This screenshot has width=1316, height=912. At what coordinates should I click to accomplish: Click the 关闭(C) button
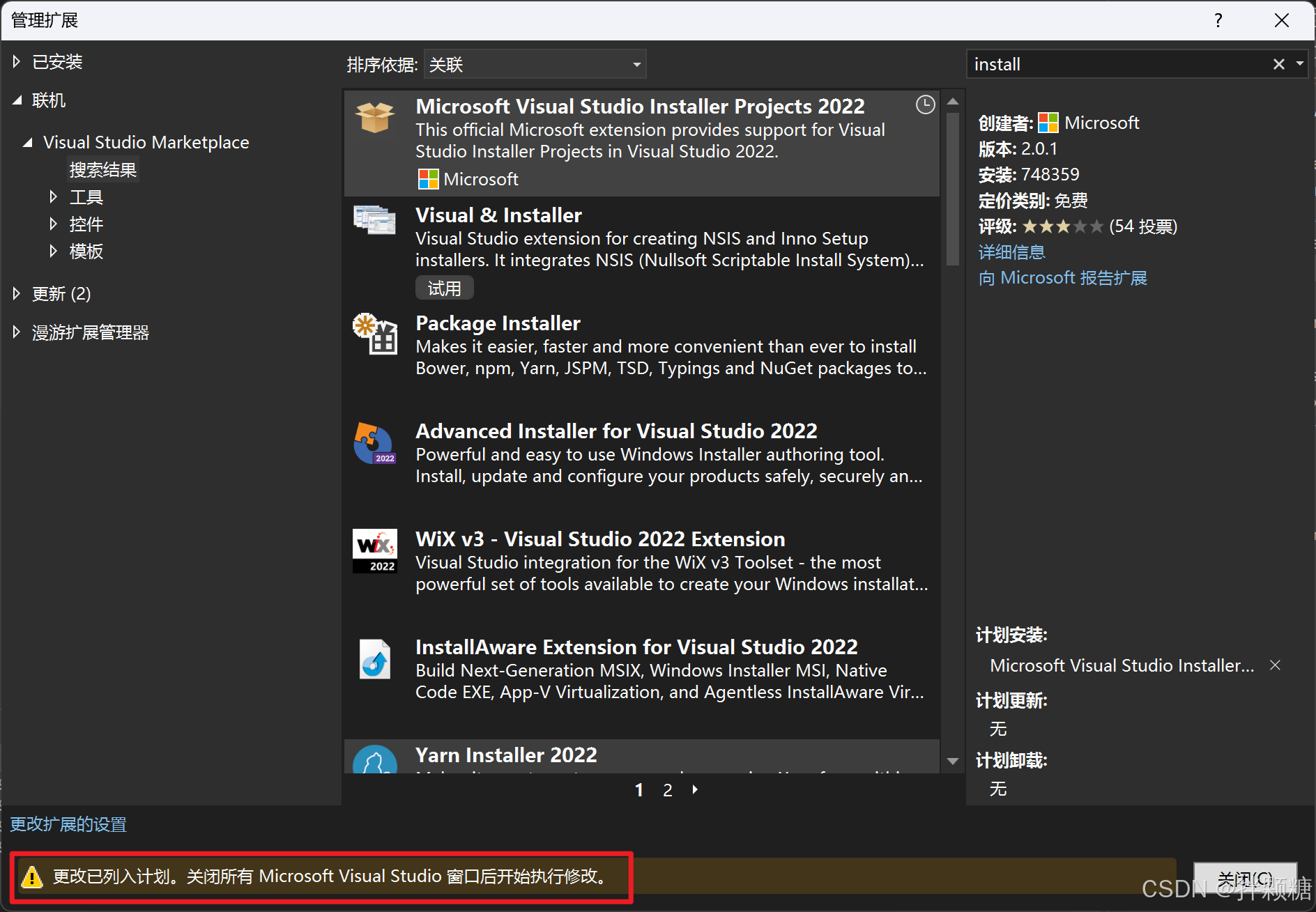point(1245,877)
